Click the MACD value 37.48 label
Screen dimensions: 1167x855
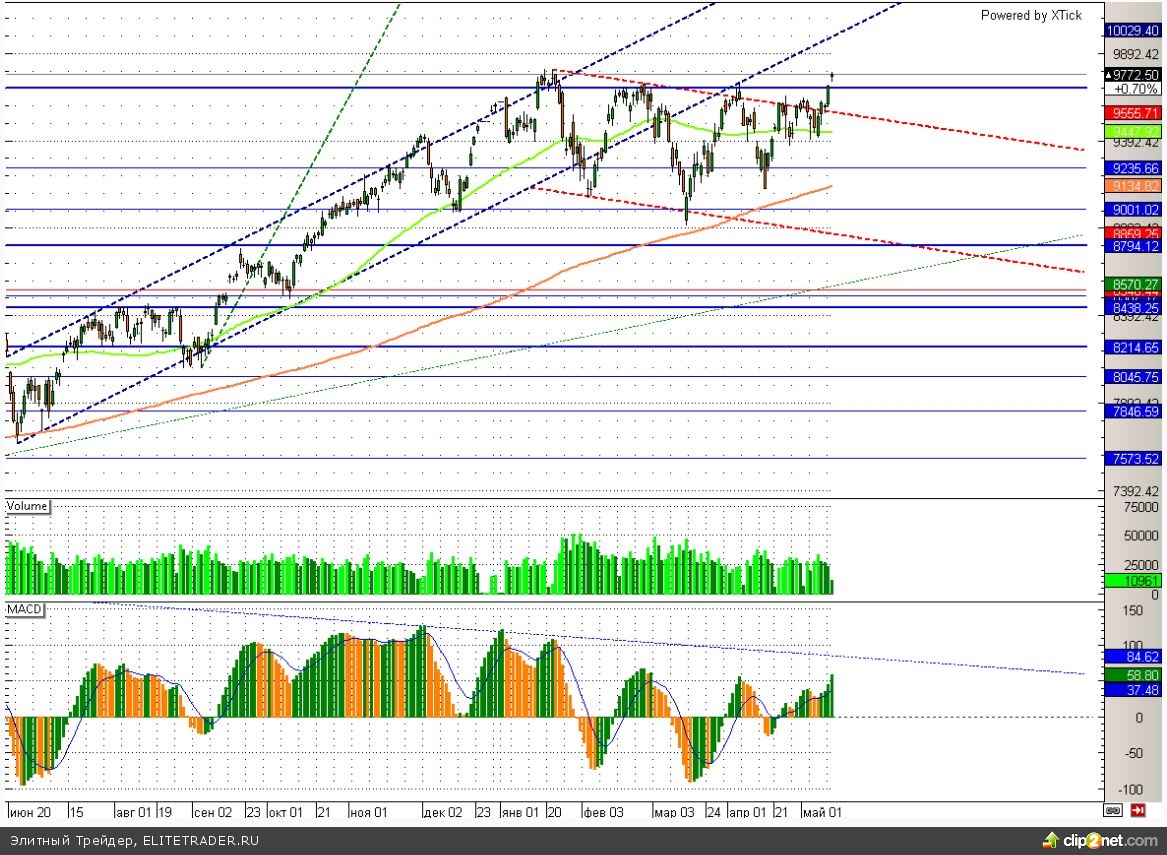coord(1133,691)
